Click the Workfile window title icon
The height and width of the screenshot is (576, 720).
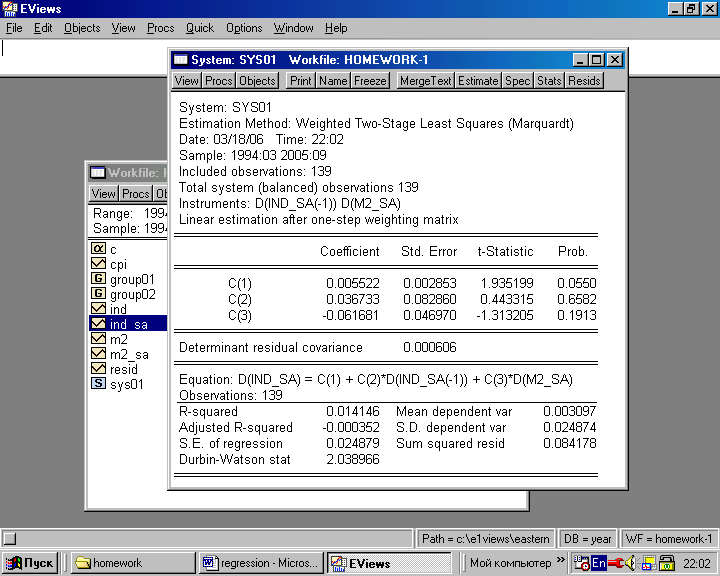coord(97,173)
